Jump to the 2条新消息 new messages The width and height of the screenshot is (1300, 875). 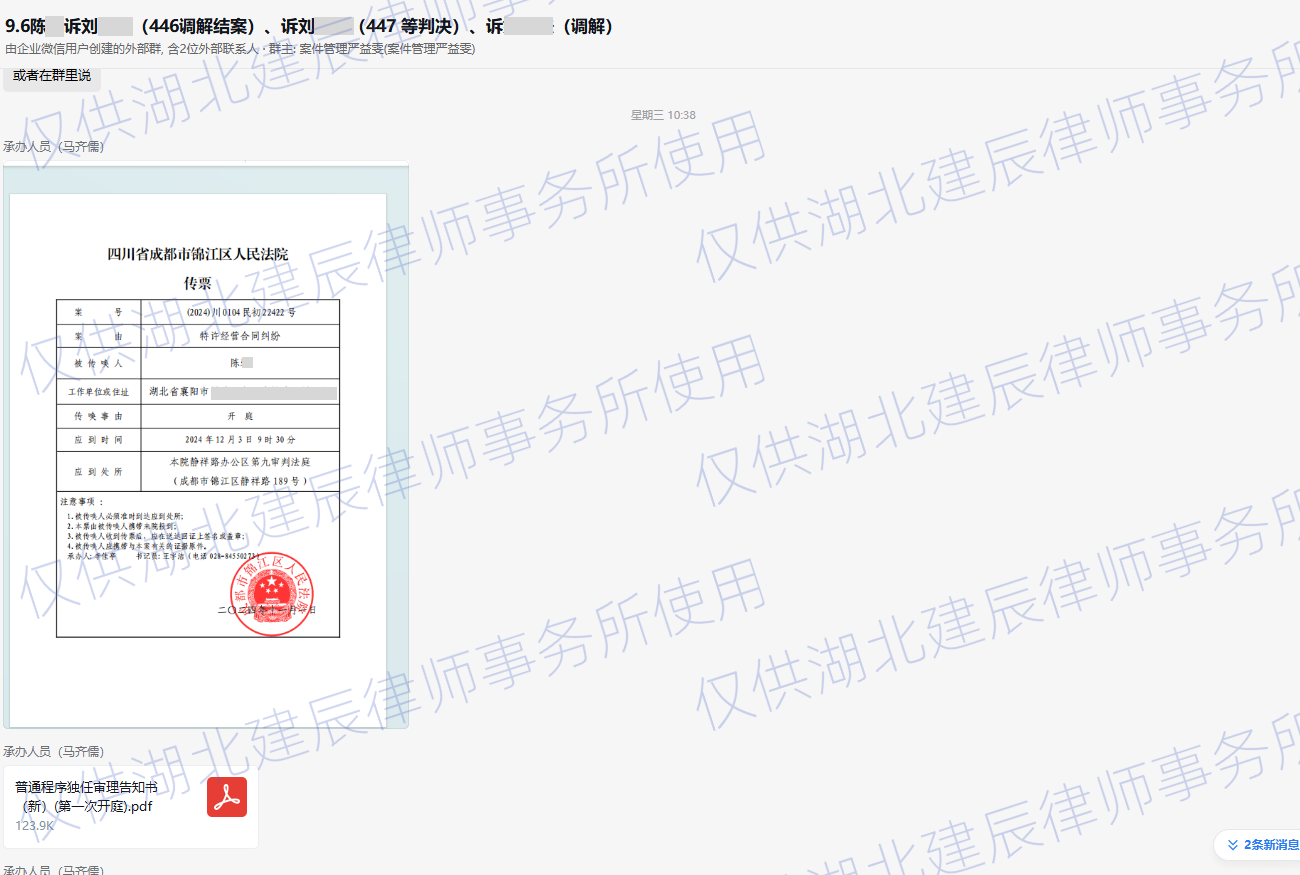1262,845
